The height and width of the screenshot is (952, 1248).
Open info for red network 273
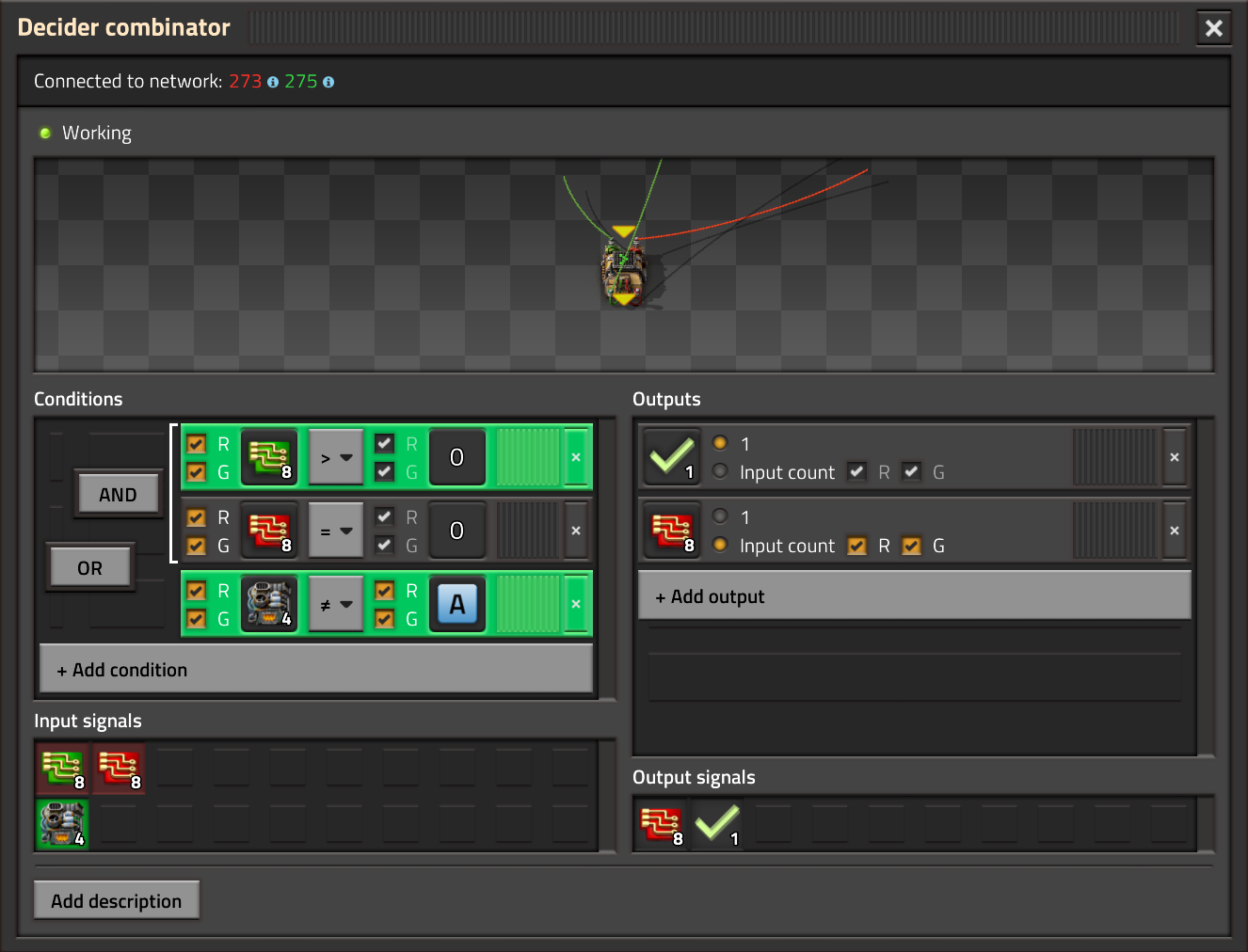(x=273, y=82)
